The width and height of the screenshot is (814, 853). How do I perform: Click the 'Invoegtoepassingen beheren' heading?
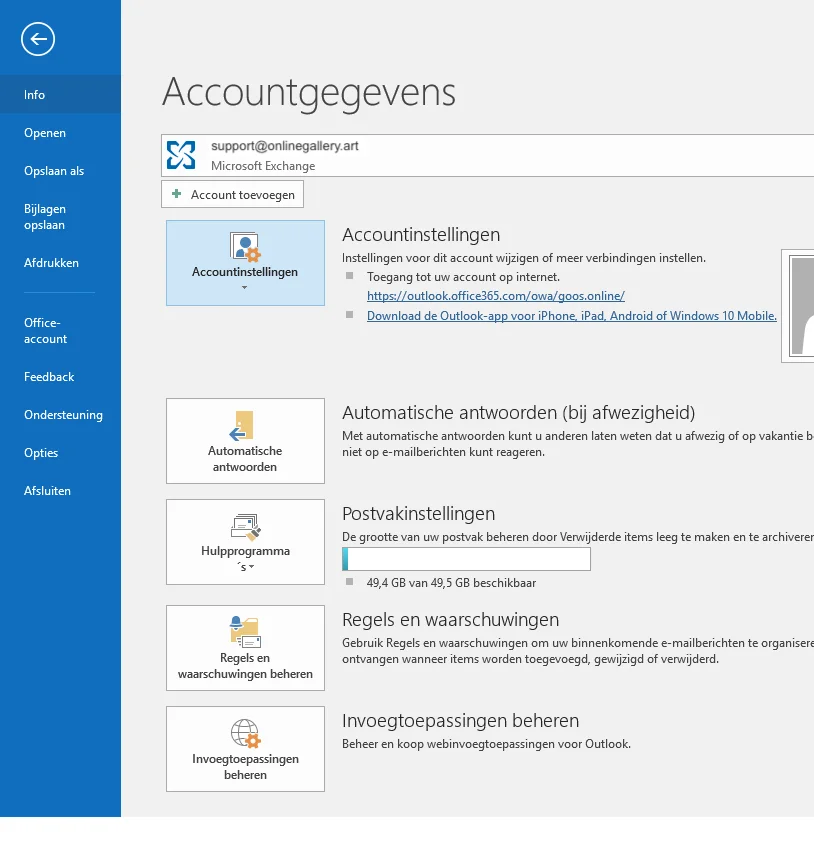click(460, 721)
